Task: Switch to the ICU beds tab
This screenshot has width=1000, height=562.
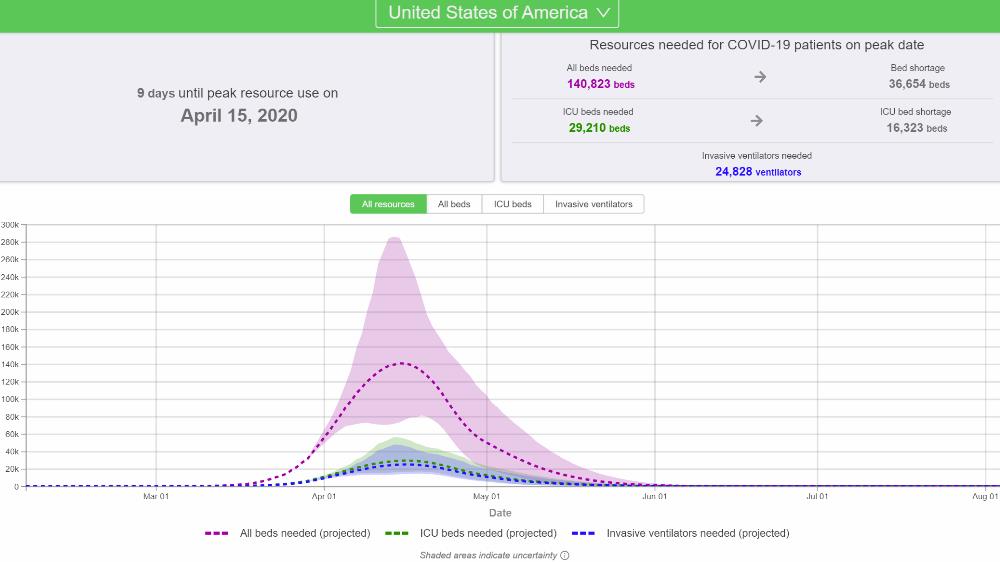Action: click(x=513, y=204)
